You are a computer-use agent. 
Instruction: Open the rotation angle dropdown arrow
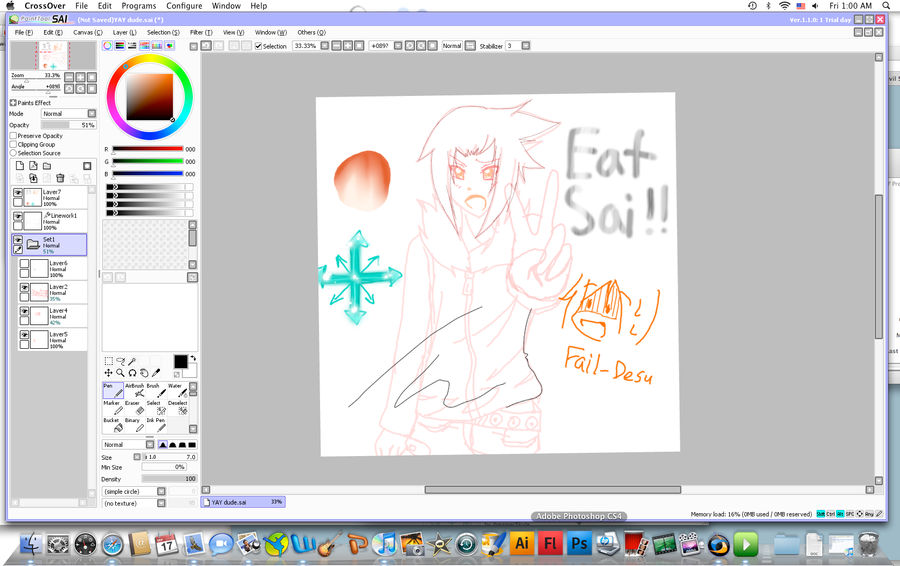(x=398, y=46)
